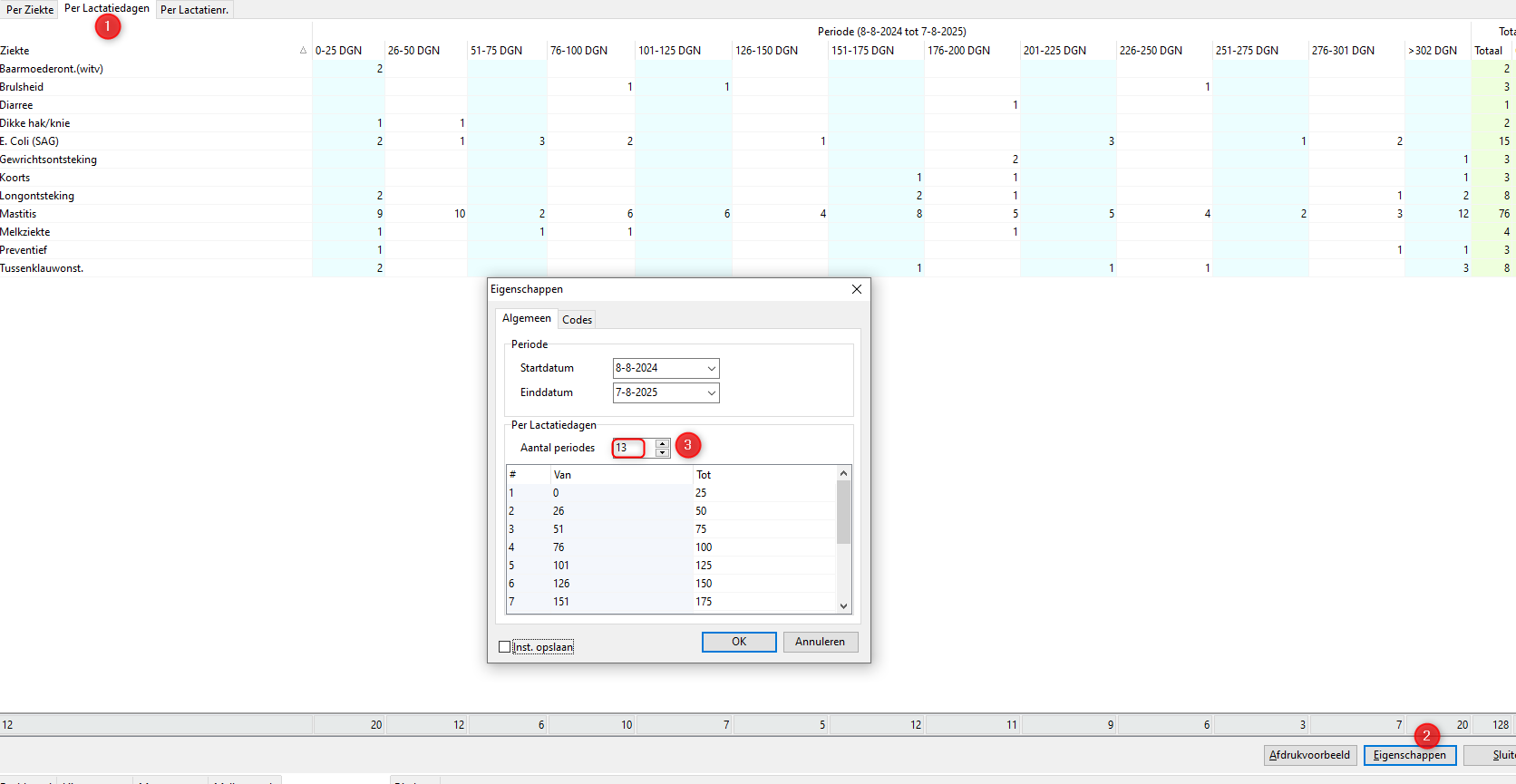Screen dimensions: 1516x784
Task: Confirm the dialog with OK
Action: [739, 642]
